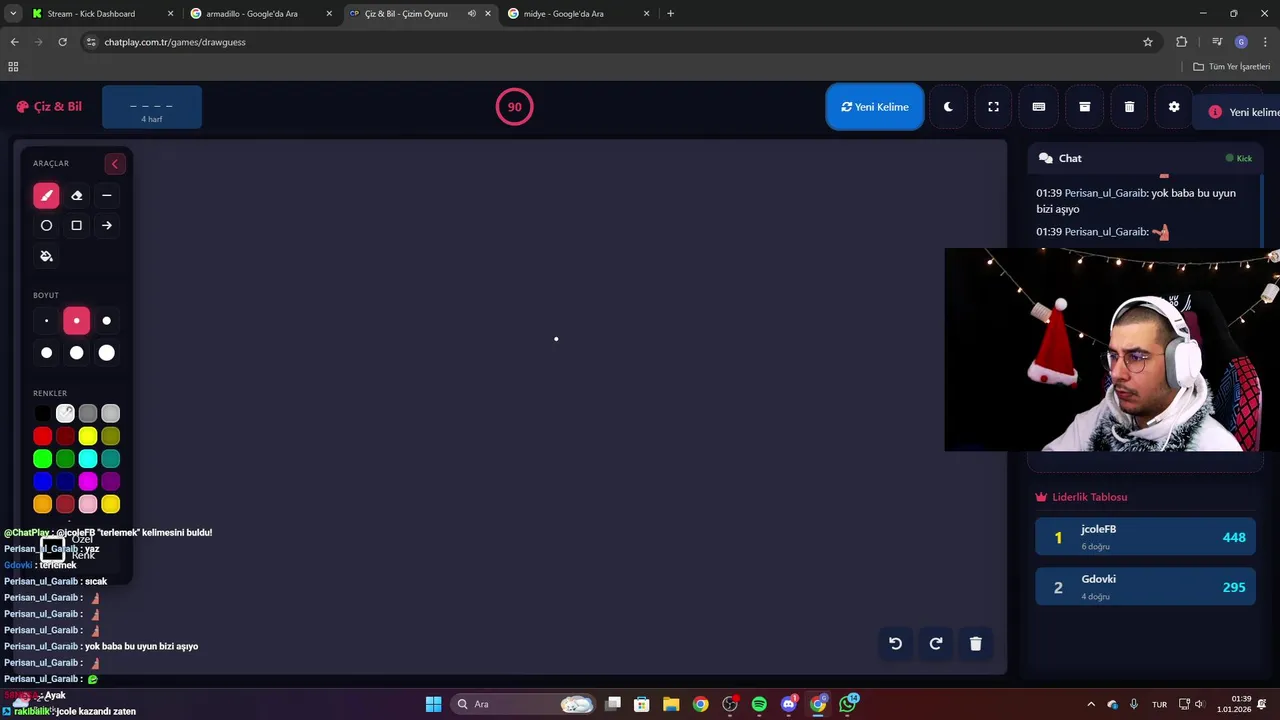Pick the bright green color swatch
The height and width of the screenshot is (720, 1280).
[42, 459]
